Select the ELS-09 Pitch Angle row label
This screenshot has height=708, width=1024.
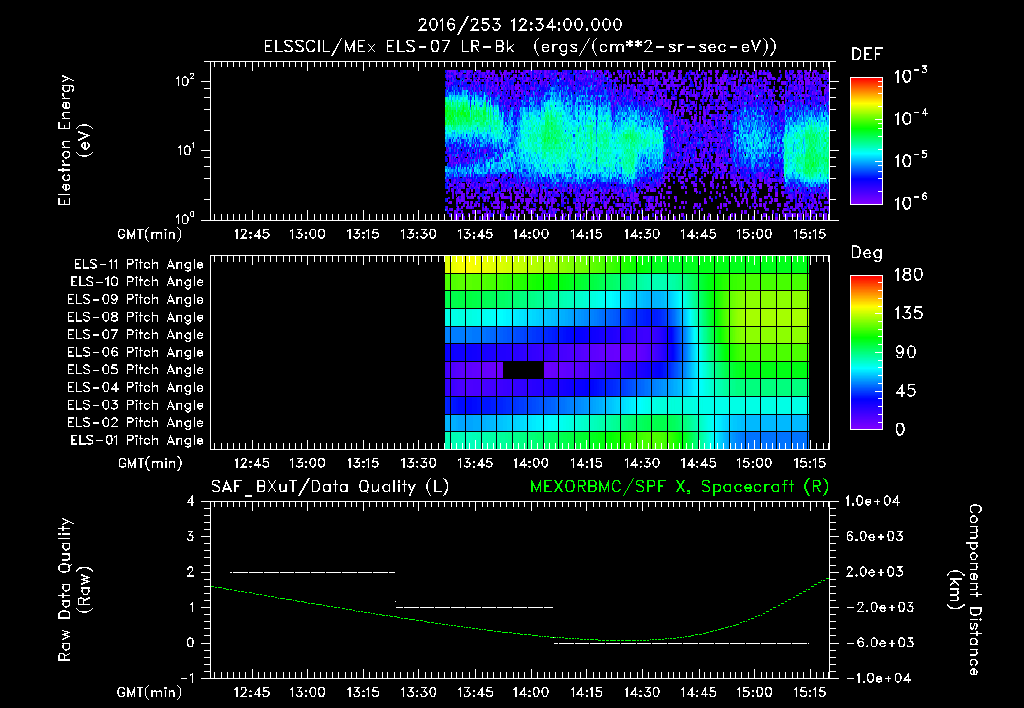[135, 300]
